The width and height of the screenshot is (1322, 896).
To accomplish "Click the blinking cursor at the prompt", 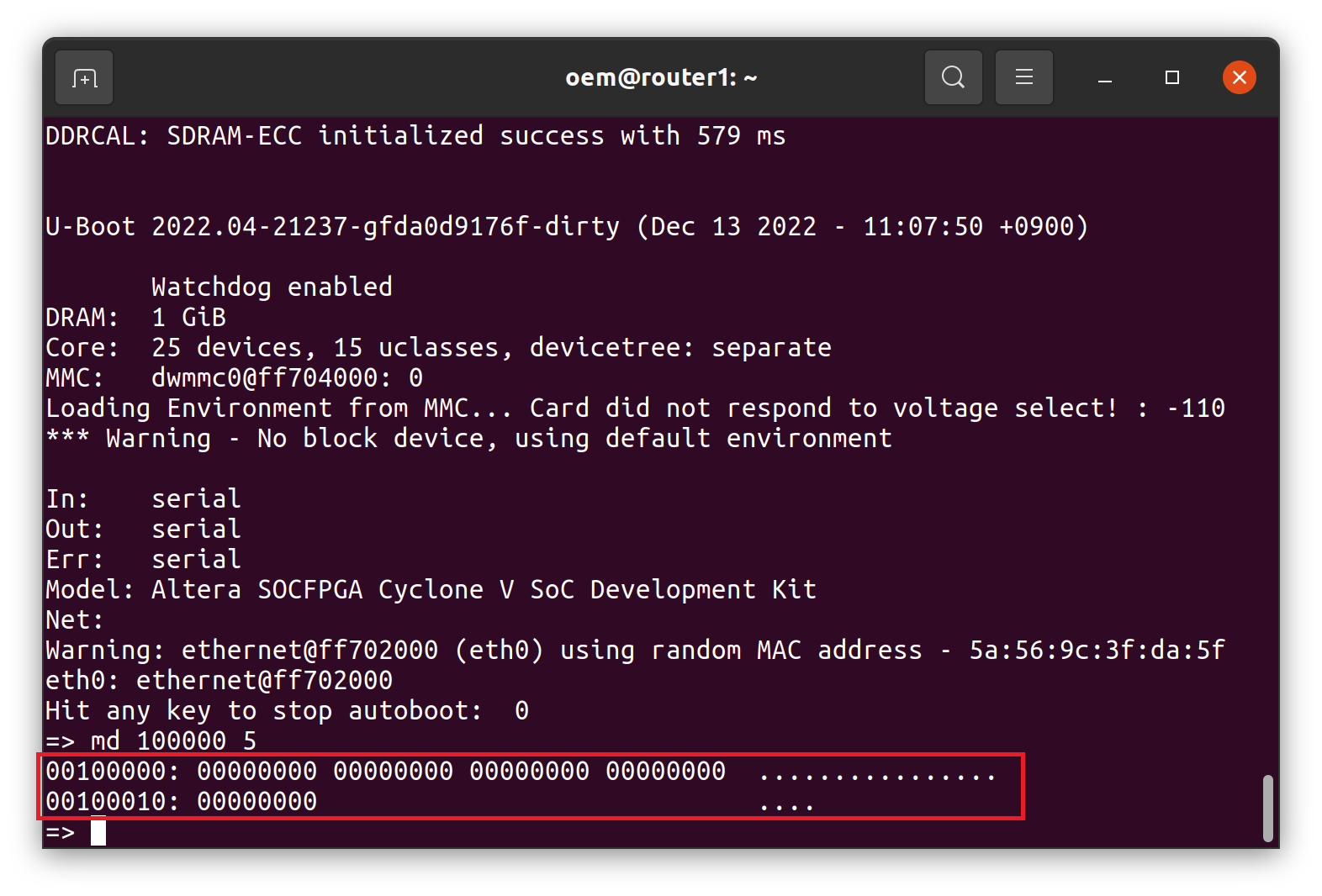I will click(98, 832).
